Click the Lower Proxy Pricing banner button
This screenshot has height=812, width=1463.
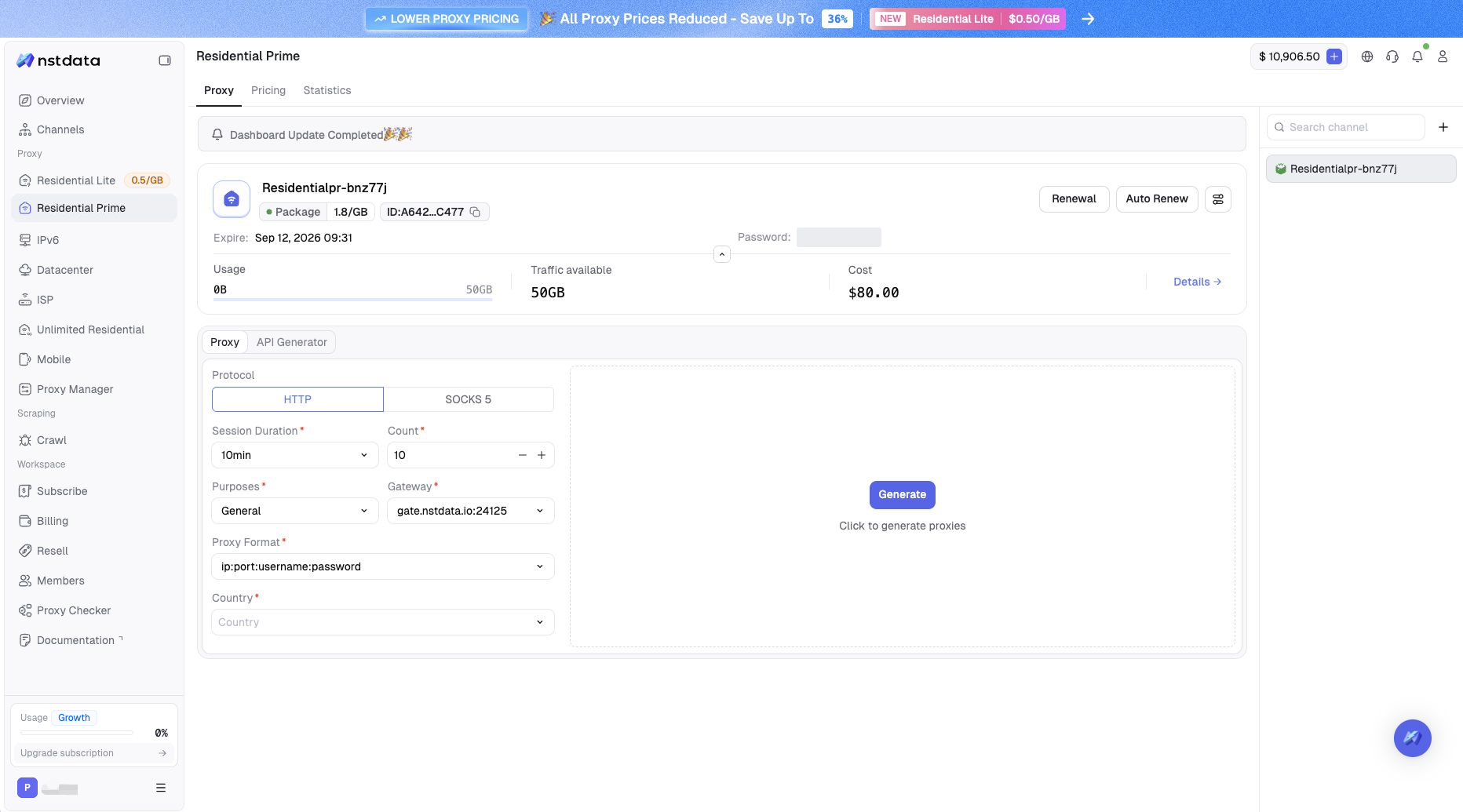coord(447,19)
